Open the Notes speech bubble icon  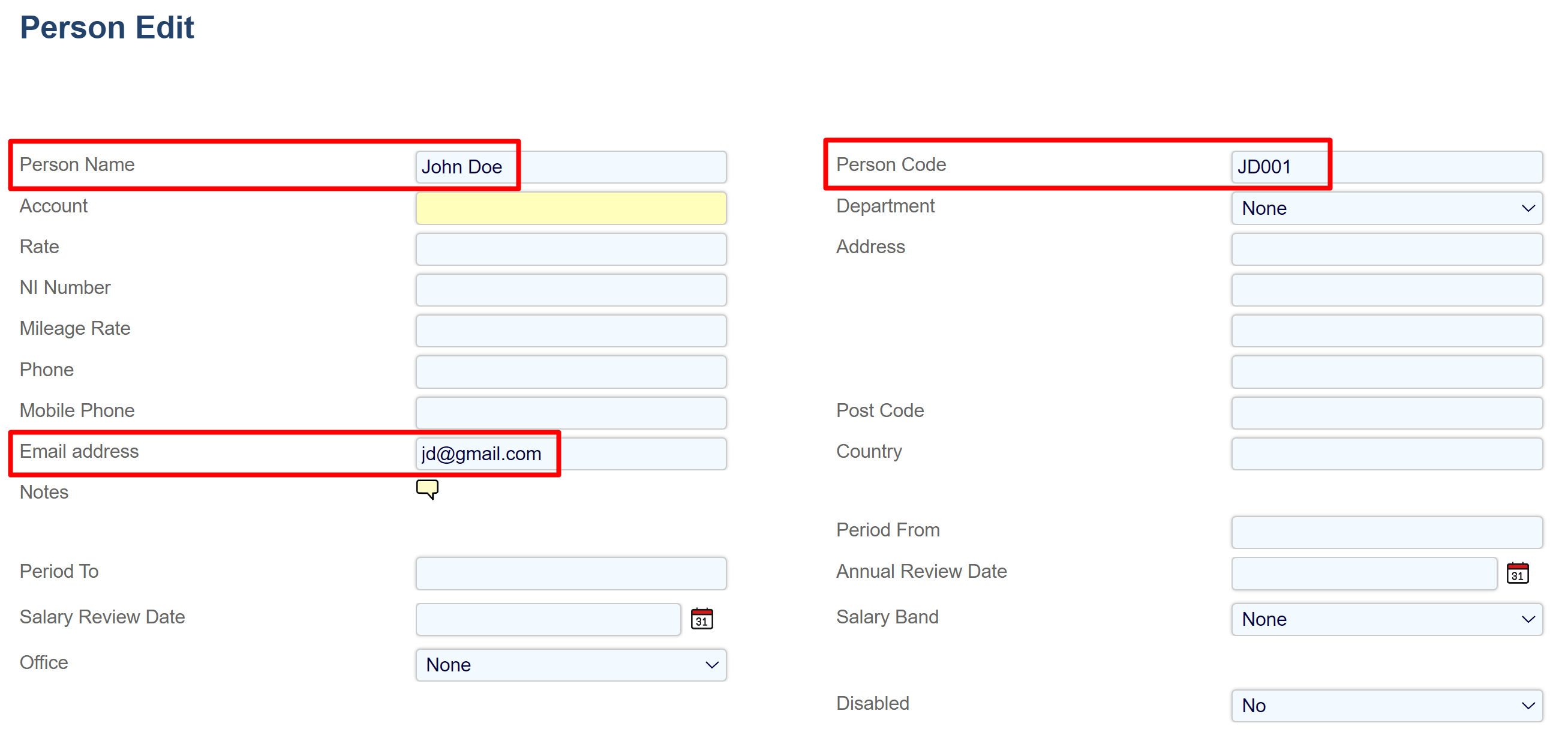tap(427, 489)
